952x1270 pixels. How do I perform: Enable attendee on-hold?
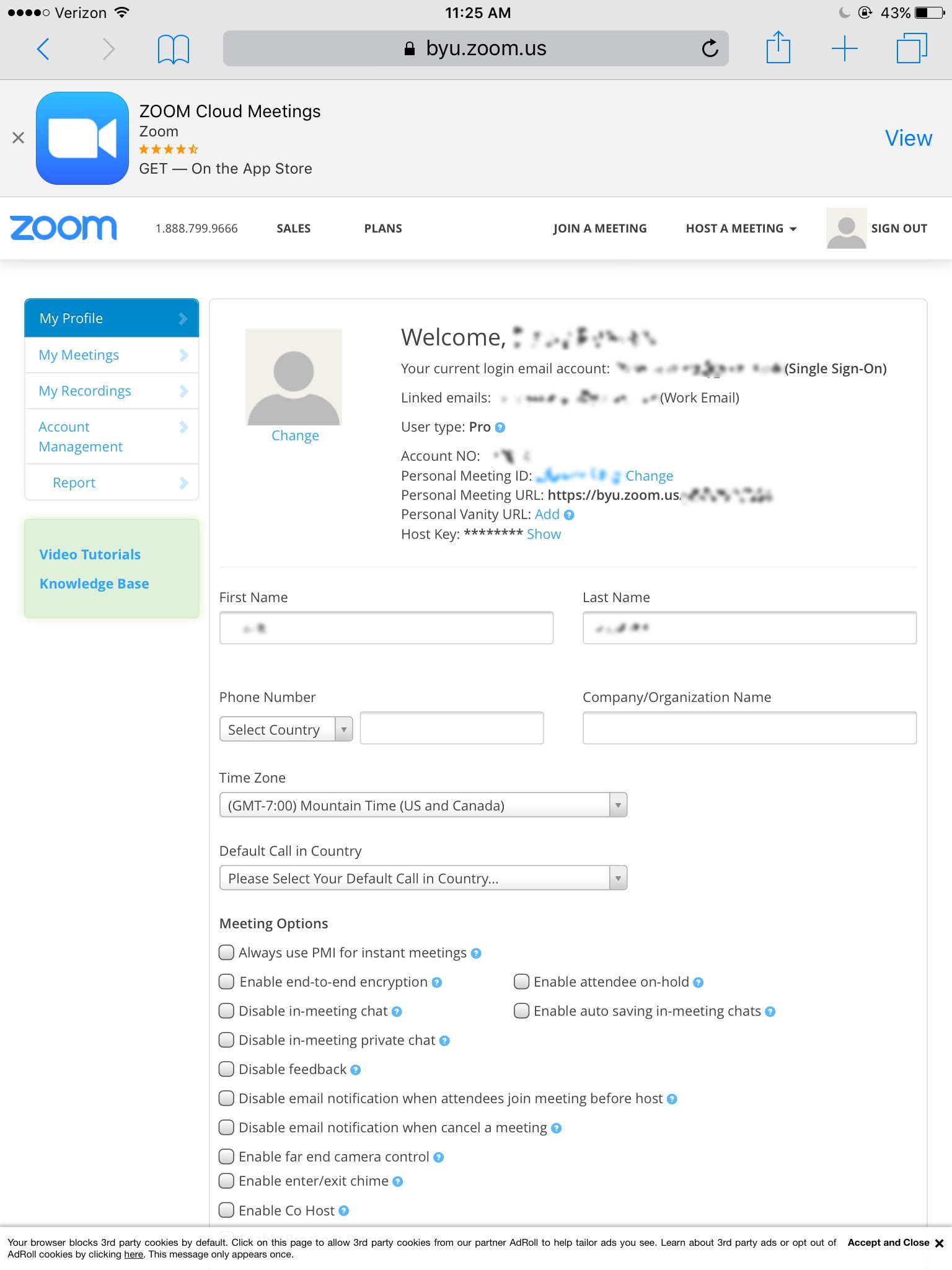click(521, 982)
